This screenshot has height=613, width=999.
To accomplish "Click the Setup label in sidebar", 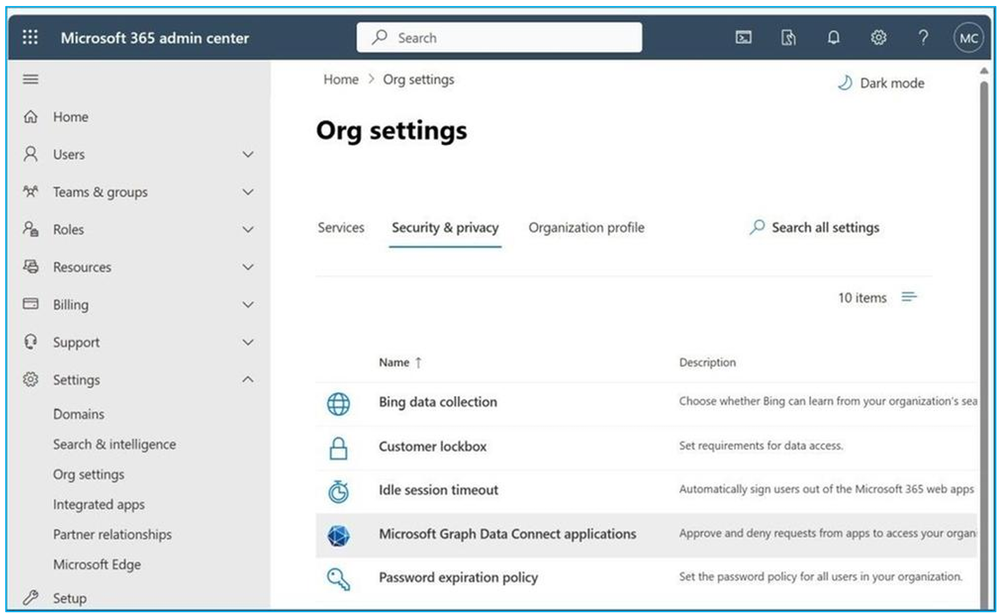I will pos(69,598).
